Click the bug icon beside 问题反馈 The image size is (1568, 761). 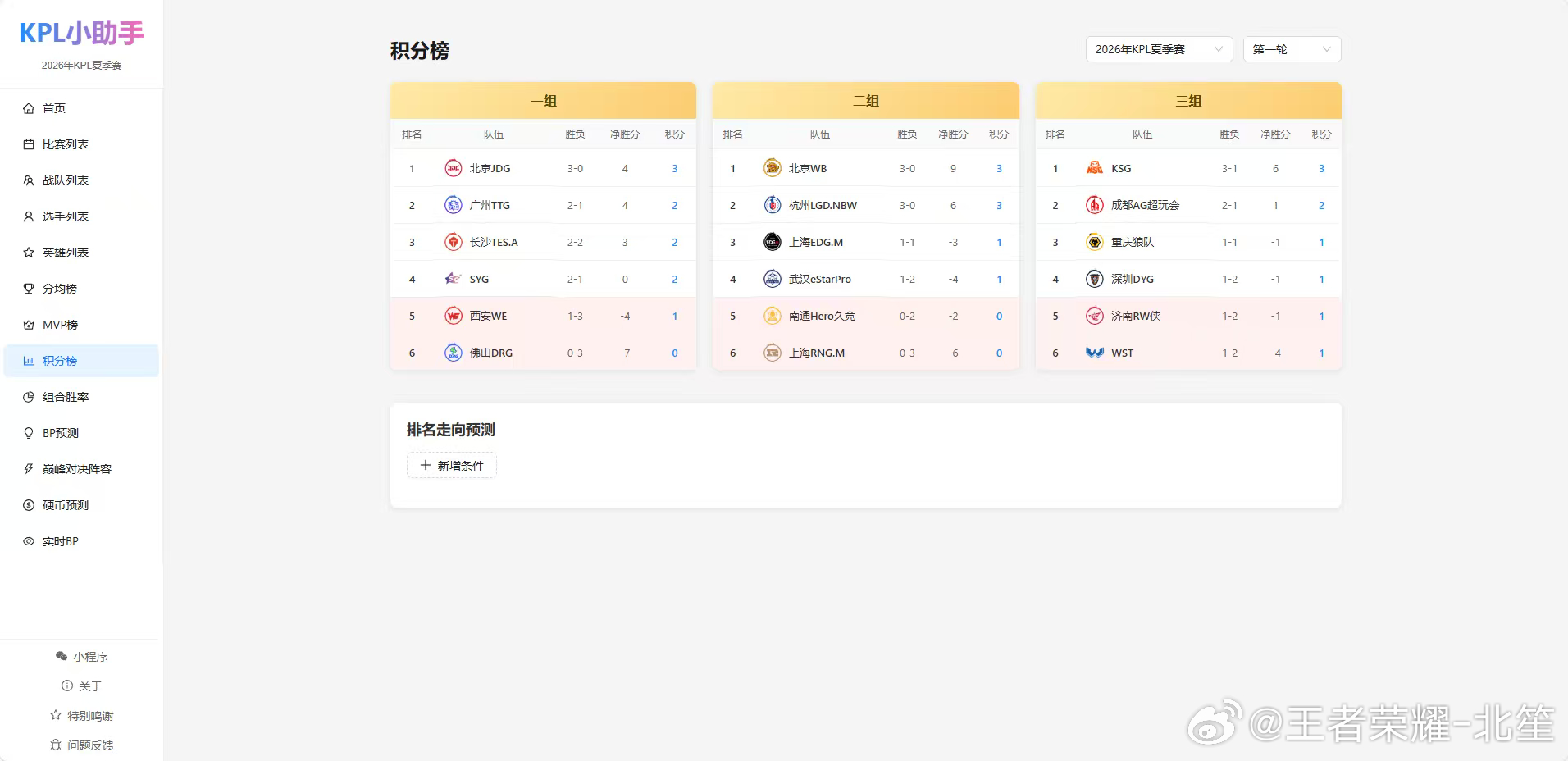click(56, 745)
